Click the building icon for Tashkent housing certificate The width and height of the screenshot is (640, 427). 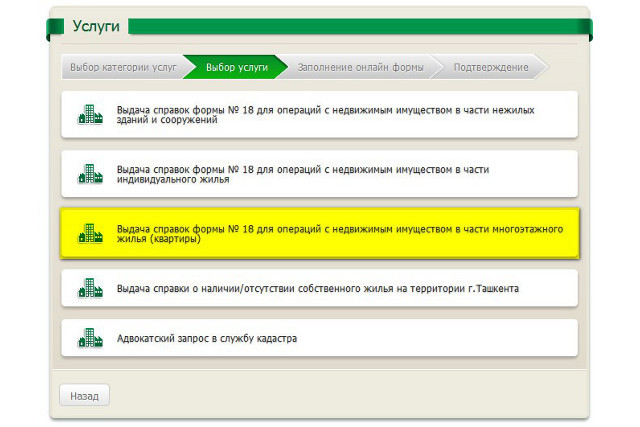(90, 289)
